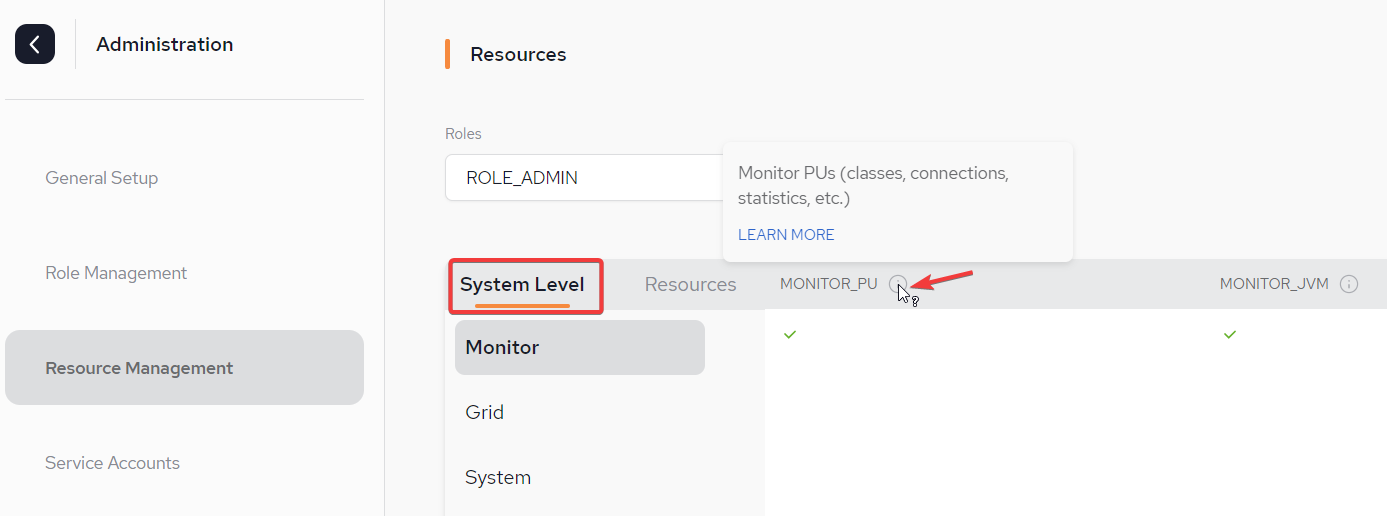The width and height of the screenshot is (1387, 516).
Task: Toggle the MONITOR_JVM green checkmark
Action: point(1230,334)
